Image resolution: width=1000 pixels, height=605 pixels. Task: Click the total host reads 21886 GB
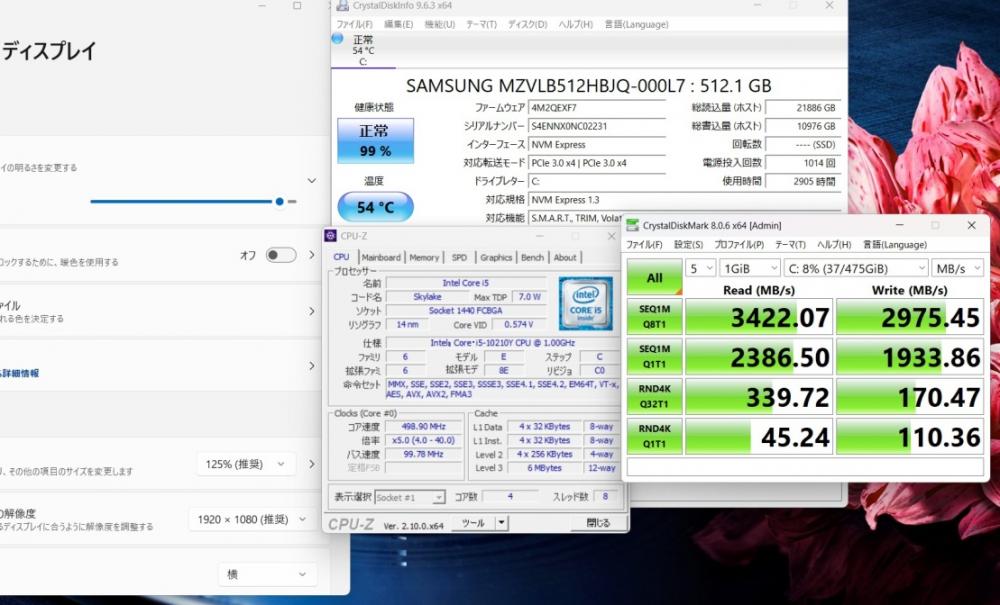[x=803, y=108]
